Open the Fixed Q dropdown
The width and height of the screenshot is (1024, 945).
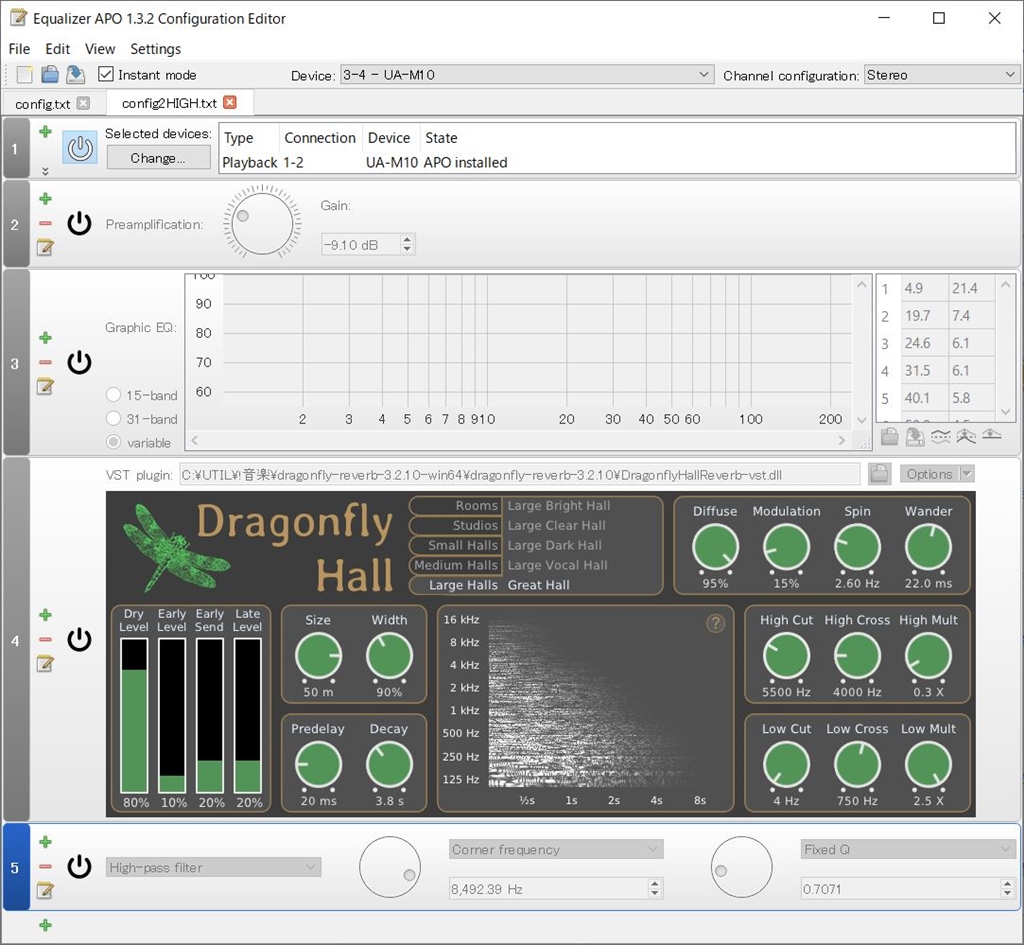908,849
